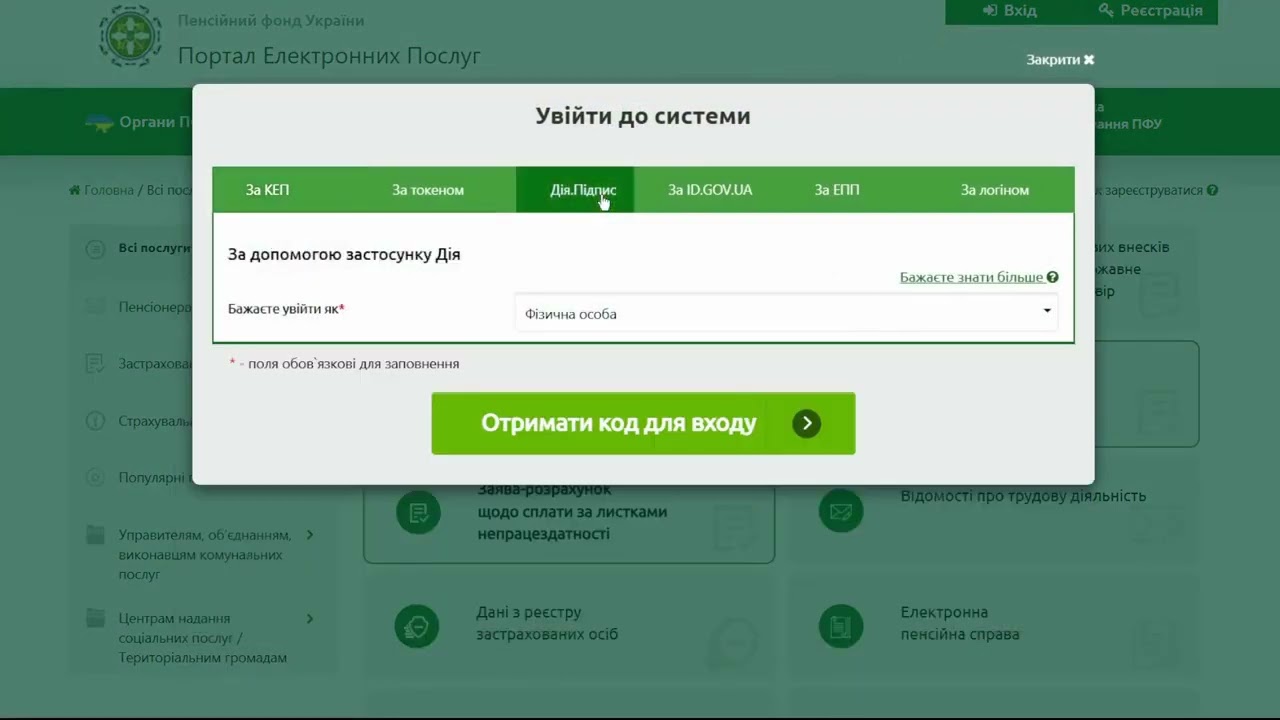This screenshot has width=1280, height=720.
Task: Click the Застрахованим document icon in sidebar
Action: click(95, 363)
